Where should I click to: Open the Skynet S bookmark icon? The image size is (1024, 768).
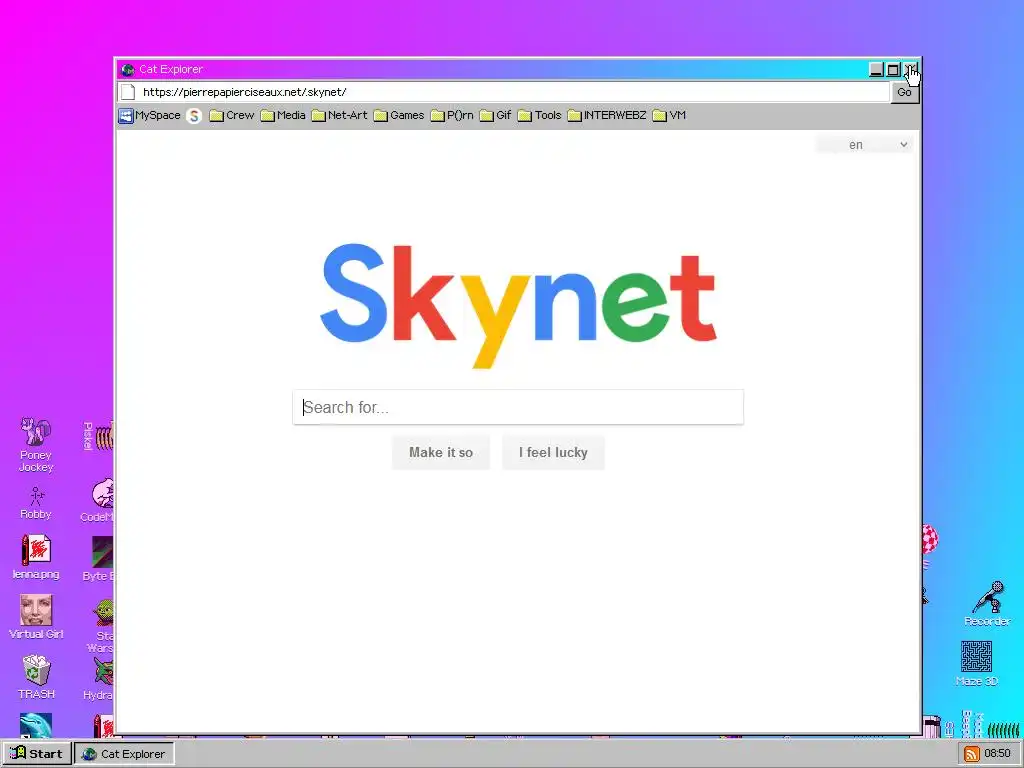click(x=194, y=116)
